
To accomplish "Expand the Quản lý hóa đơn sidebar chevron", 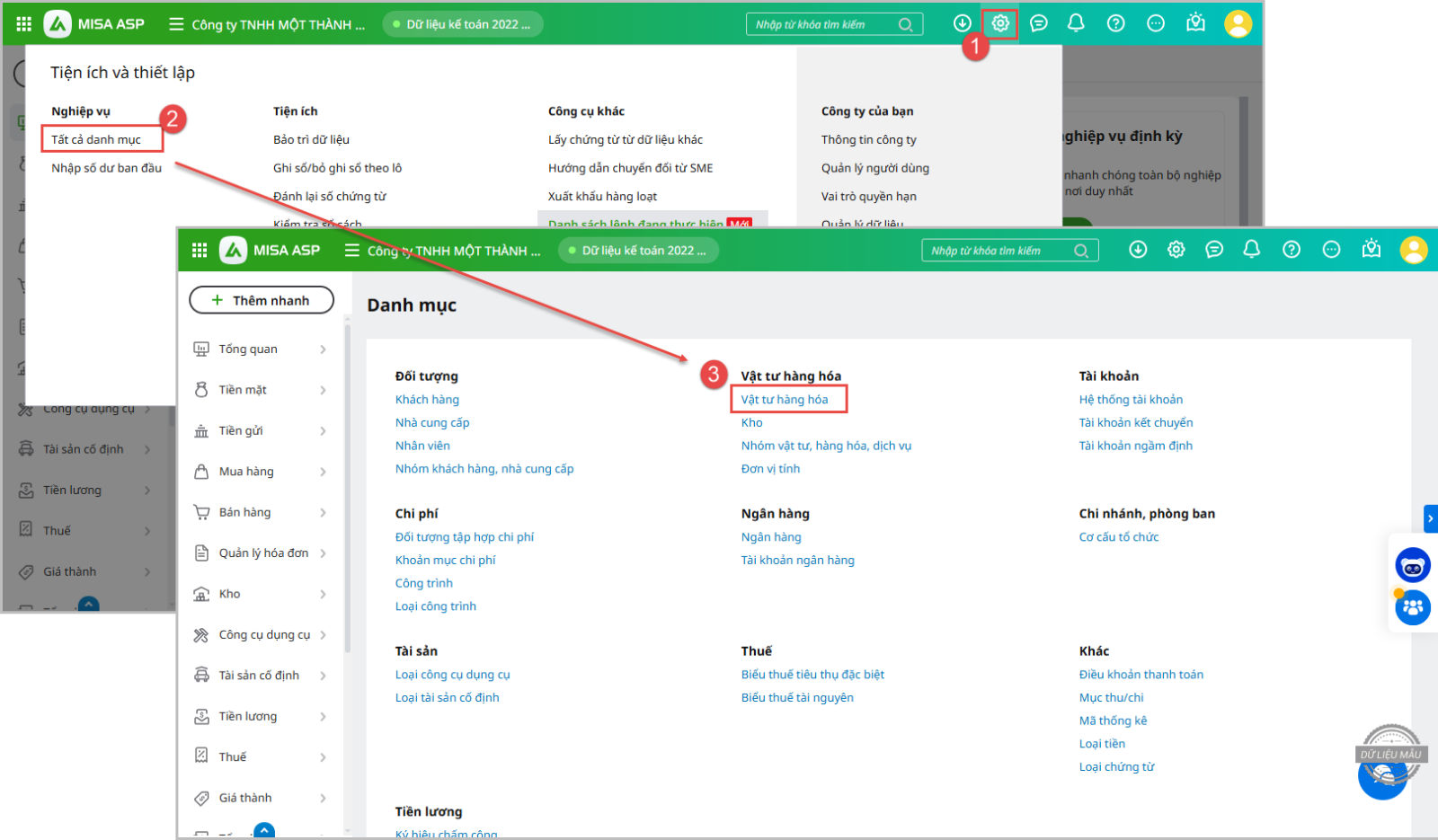I will click(x=323, y=553).
